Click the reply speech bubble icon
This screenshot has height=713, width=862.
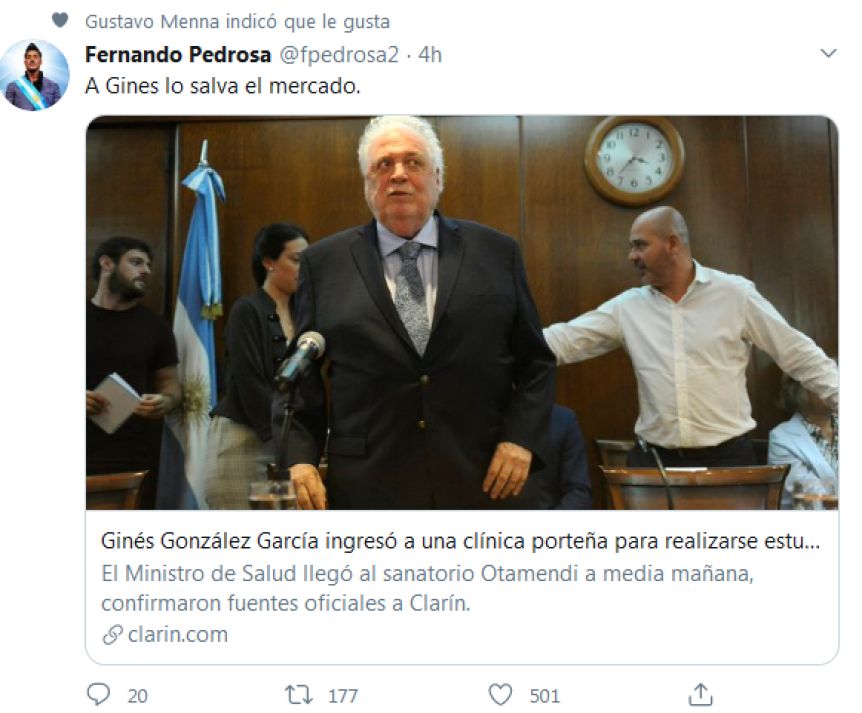pyautogui.click(x=99, y=694)
